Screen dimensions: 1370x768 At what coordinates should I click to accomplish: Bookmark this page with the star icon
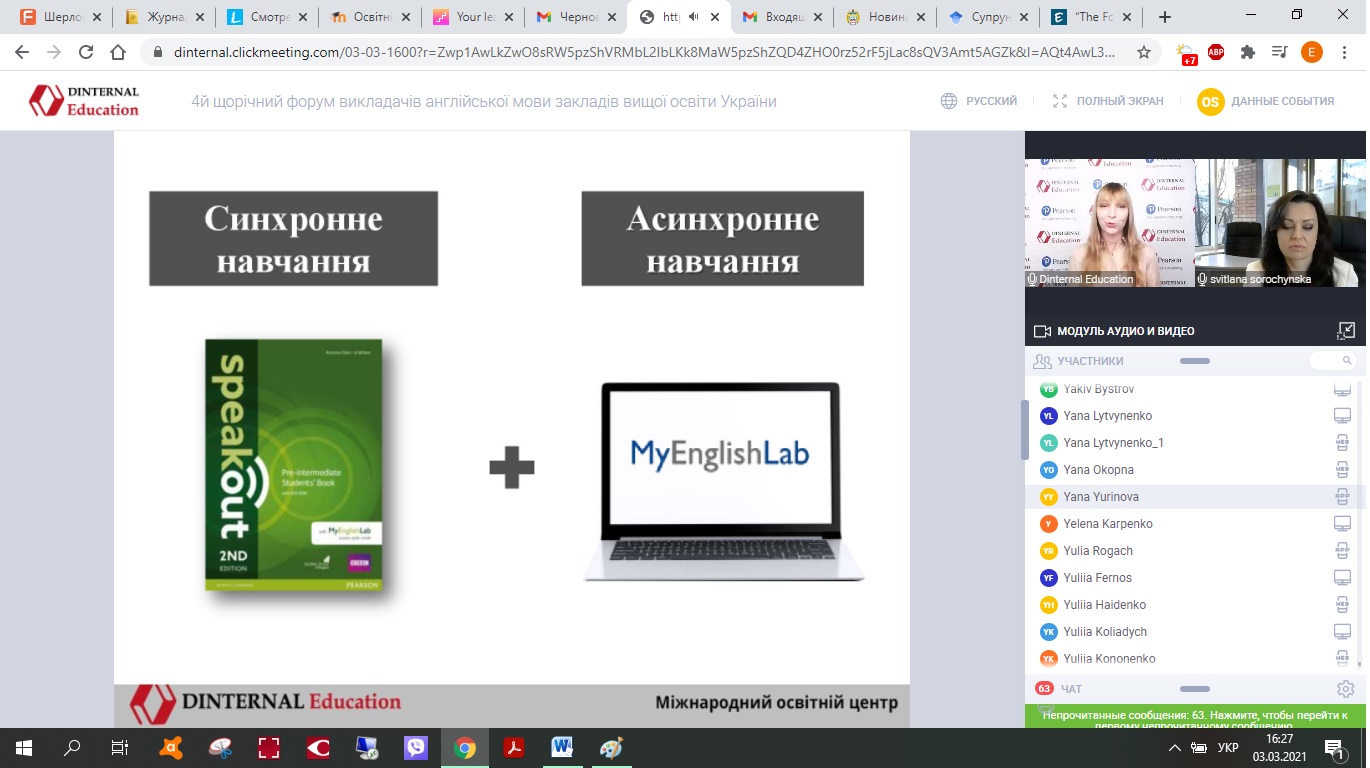1144,53
